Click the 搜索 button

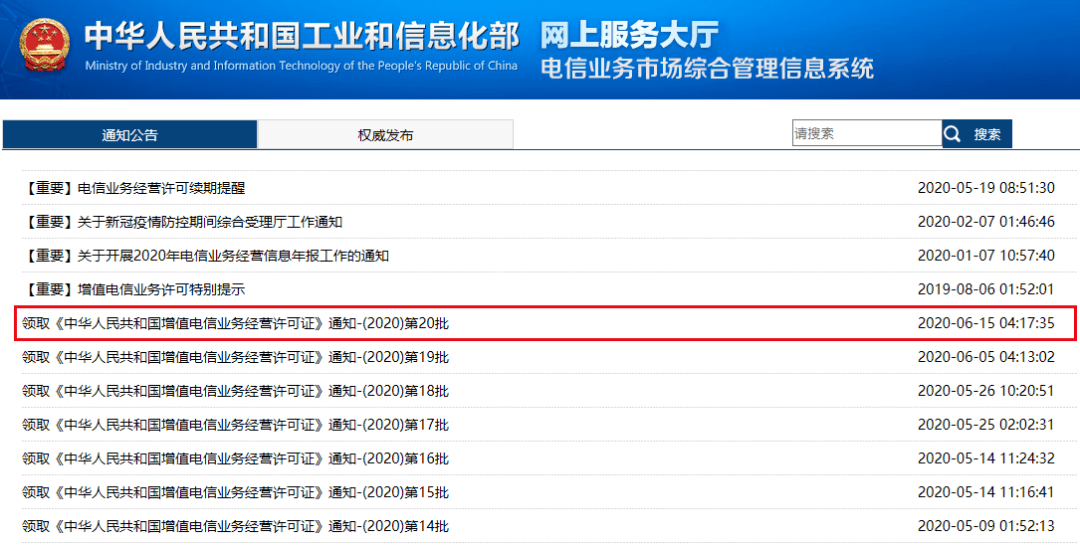pyautogui.click(x=977, y=134)
